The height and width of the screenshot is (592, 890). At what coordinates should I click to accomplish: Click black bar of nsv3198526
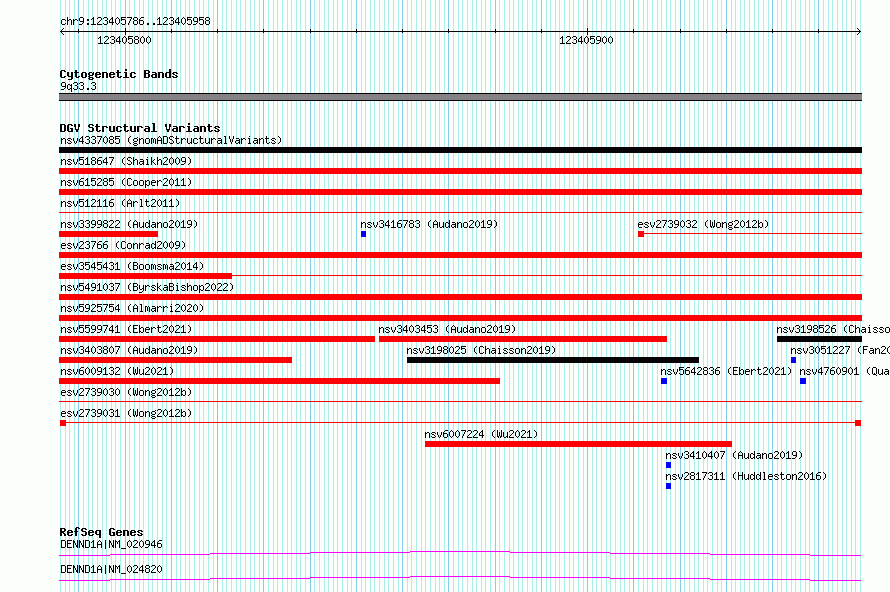coord(820,339)
